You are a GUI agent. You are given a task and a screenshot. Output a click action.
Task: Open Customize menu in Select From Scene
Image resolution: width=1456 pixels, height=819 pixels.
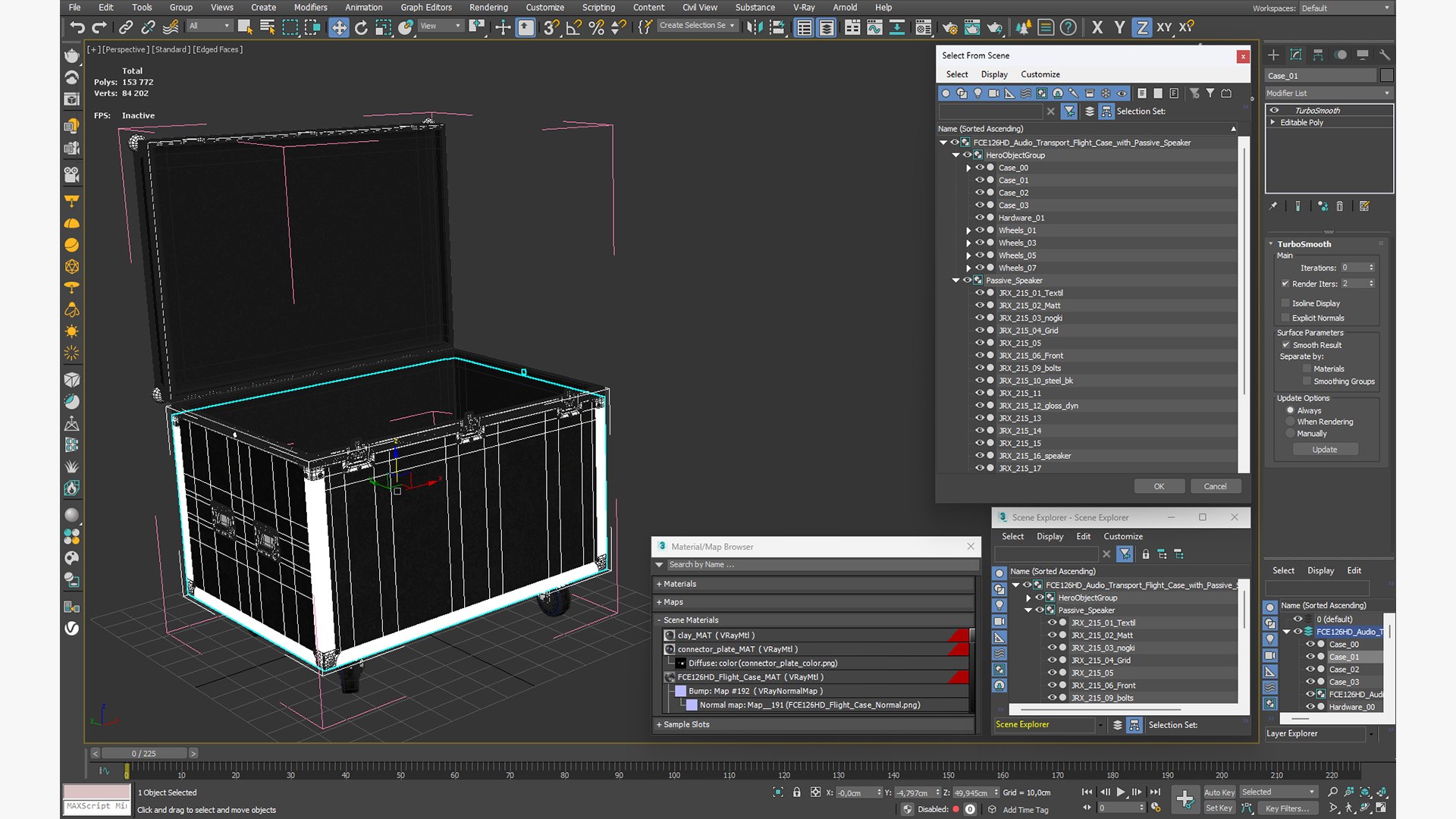coord(1040,74)
